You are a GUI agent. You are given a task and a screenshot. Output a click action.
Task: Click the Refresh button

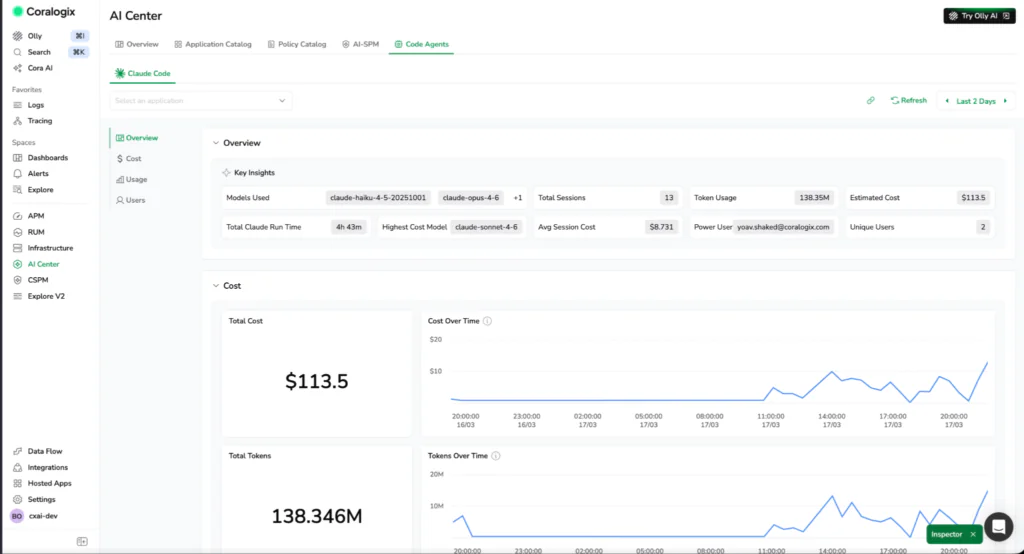(908, 101)
